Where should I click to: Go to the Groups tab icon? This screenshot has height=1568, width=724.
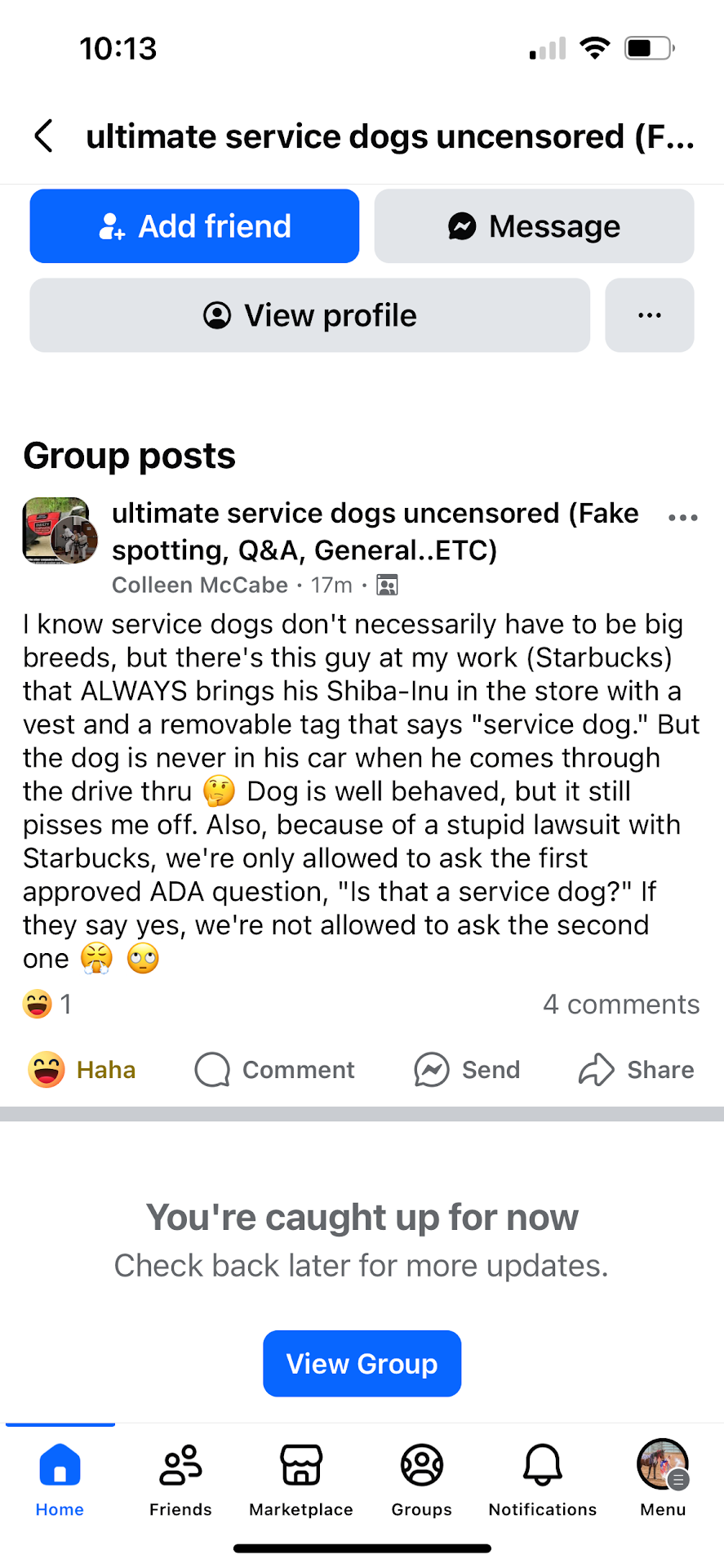click(421, 1465)
